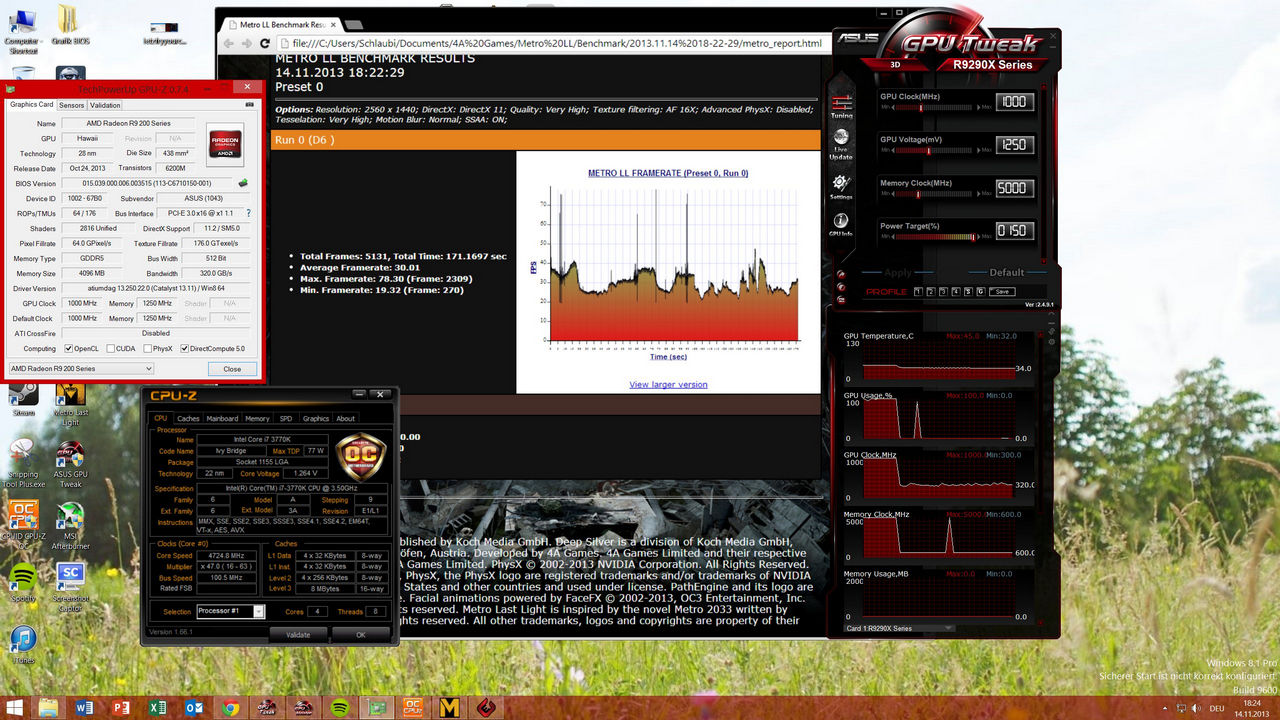Viewport: 1280px width, 720px height.
Task: Click the Validate button in CPU-Z
Action: 298,634
